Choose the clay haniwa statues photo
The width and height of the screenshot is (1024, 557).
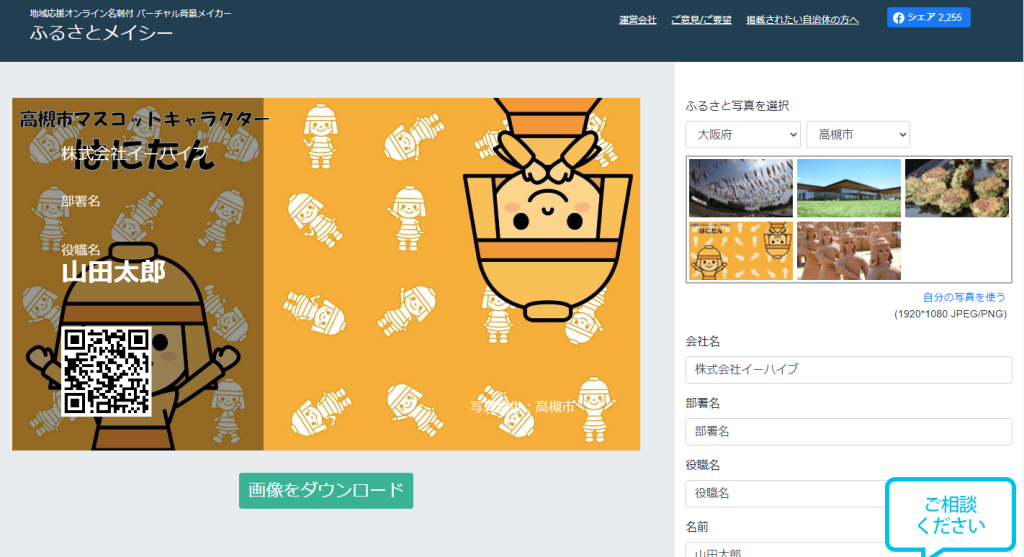click(x=848, y=250)
